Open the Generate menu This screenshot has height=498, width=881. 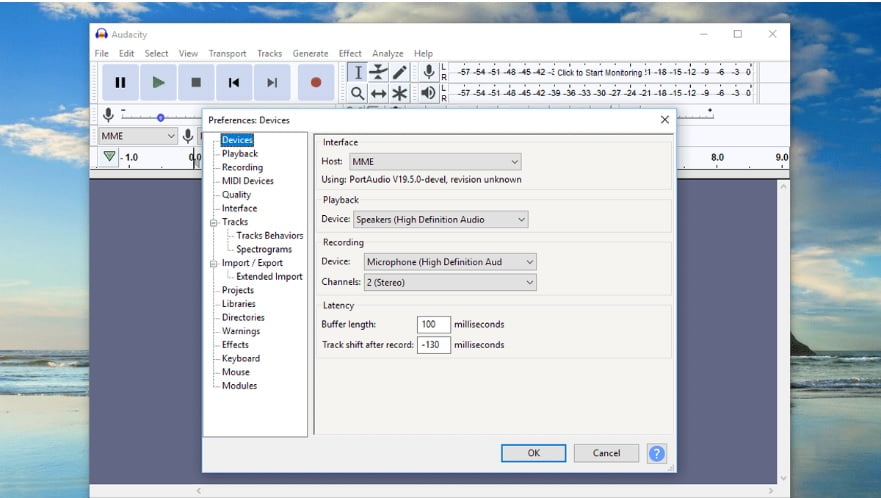310,53
